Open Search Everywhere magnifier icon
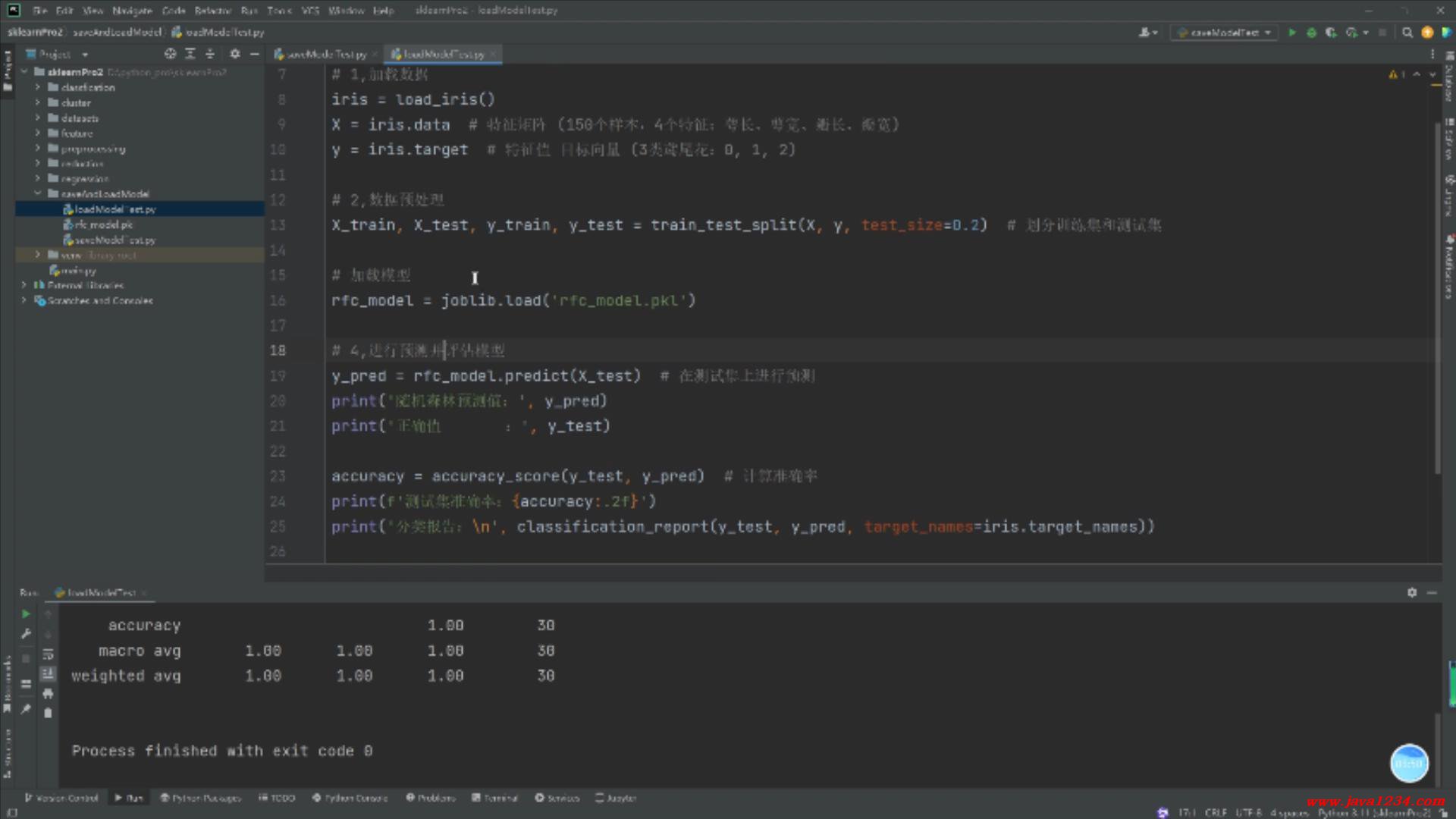Screen dimensions: 1456x819 click(x=1407, y=33)
